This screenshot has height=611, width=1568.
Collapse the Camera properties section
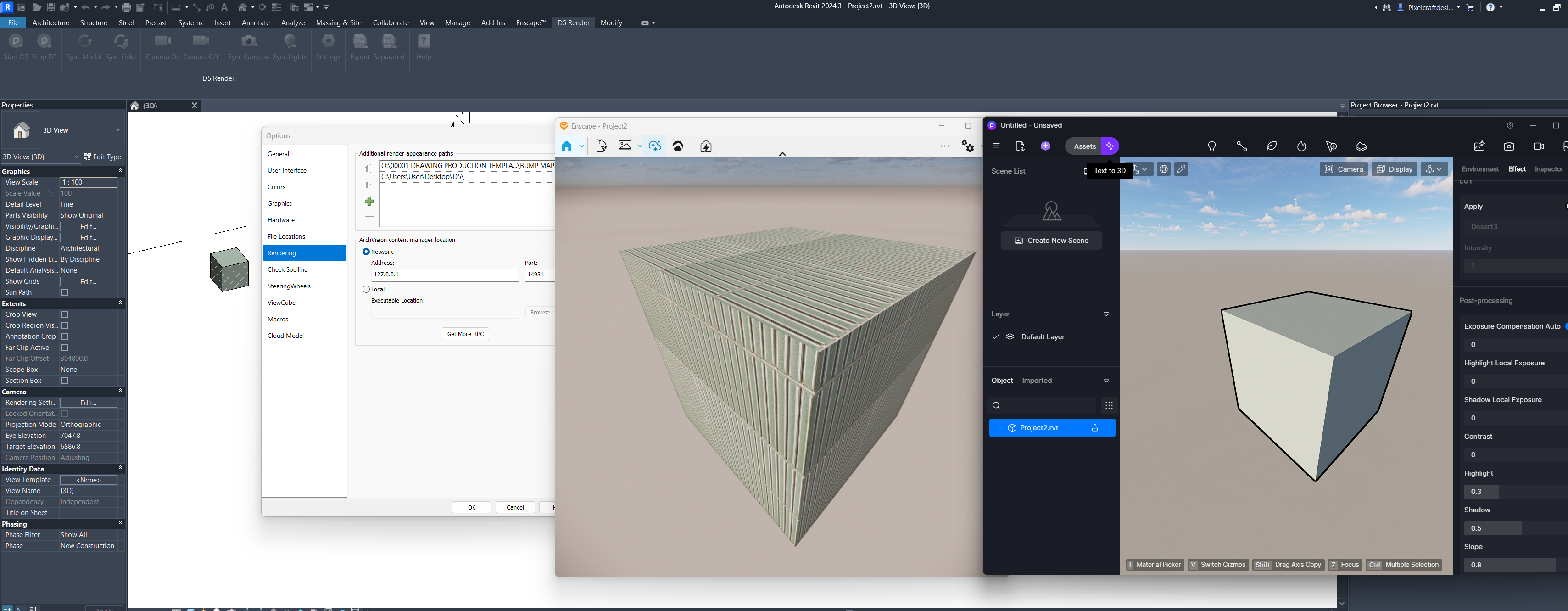point(120,391)
